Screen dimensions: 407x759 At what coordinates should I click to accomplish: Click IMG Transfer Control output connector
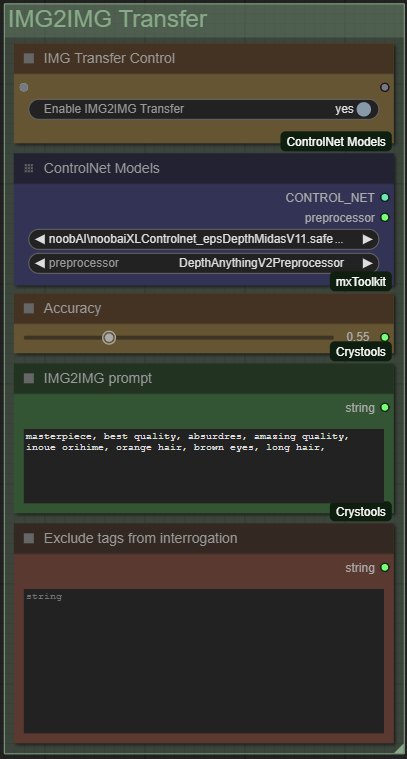point(385,88)
